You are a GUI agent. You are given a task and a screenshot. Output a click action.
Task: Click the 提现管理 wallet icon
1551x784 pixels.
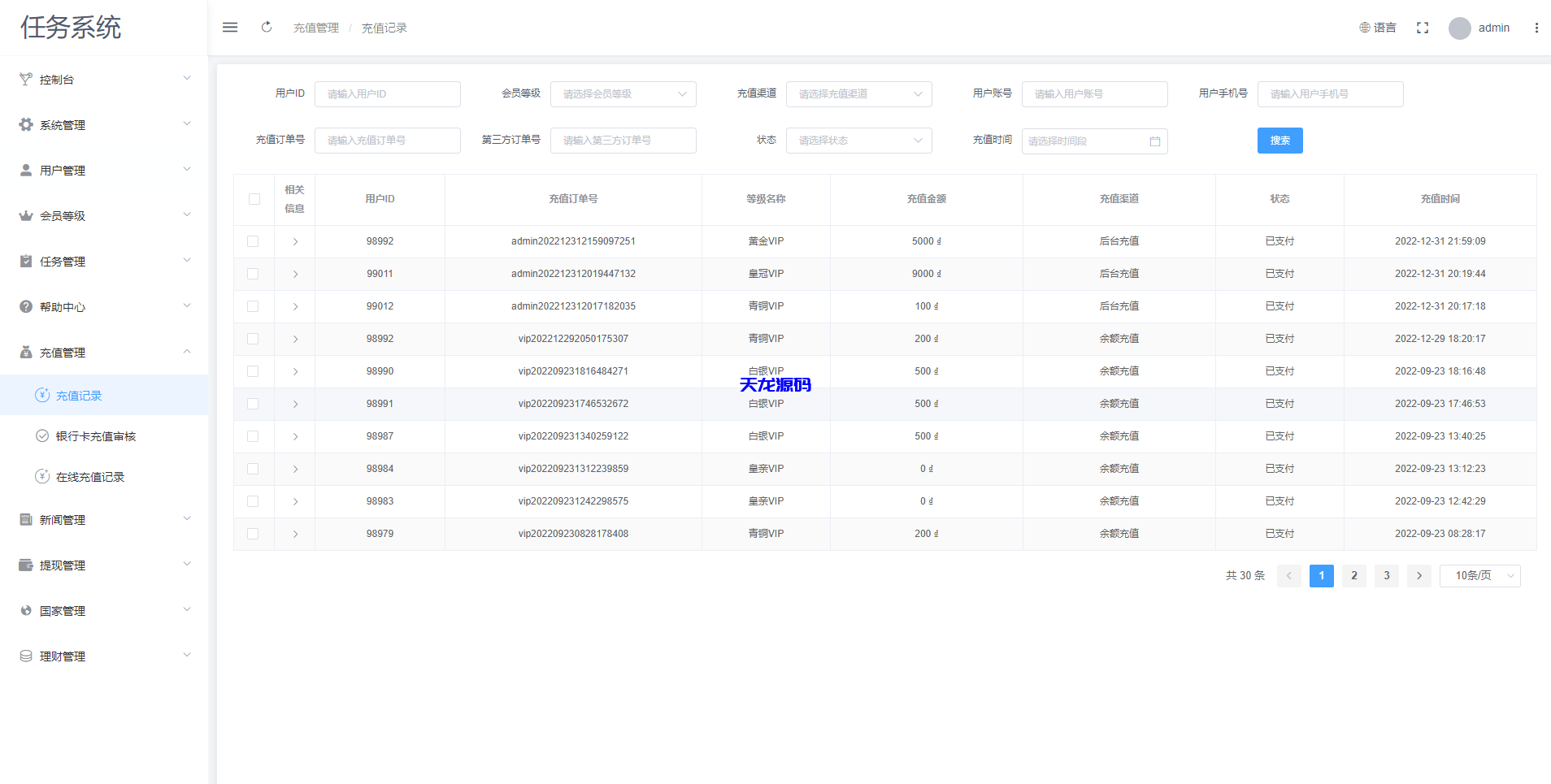click(26, 565)
